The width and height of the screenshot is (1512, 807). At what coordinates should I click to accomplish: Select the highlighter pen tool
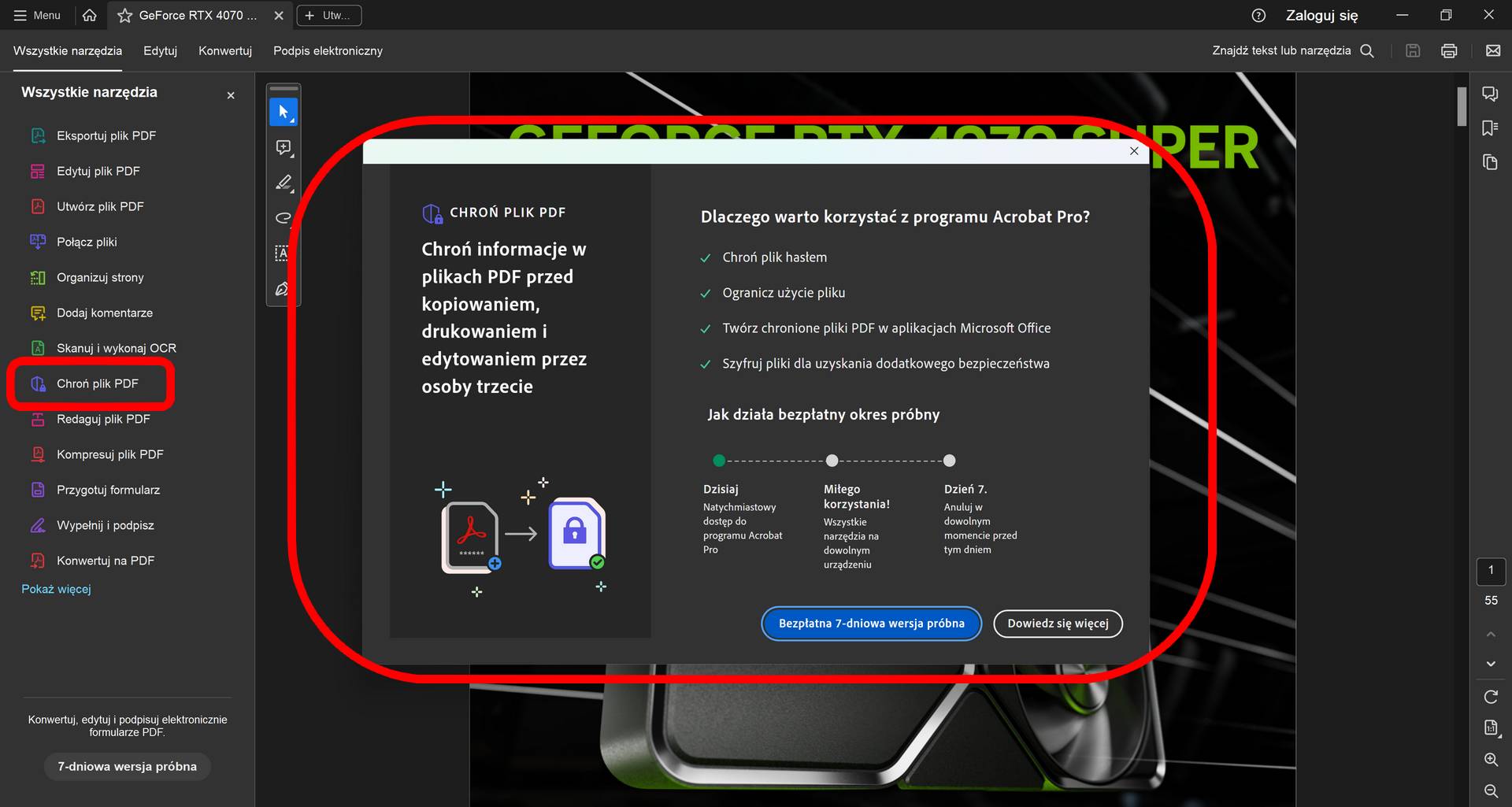pos(283,183)
